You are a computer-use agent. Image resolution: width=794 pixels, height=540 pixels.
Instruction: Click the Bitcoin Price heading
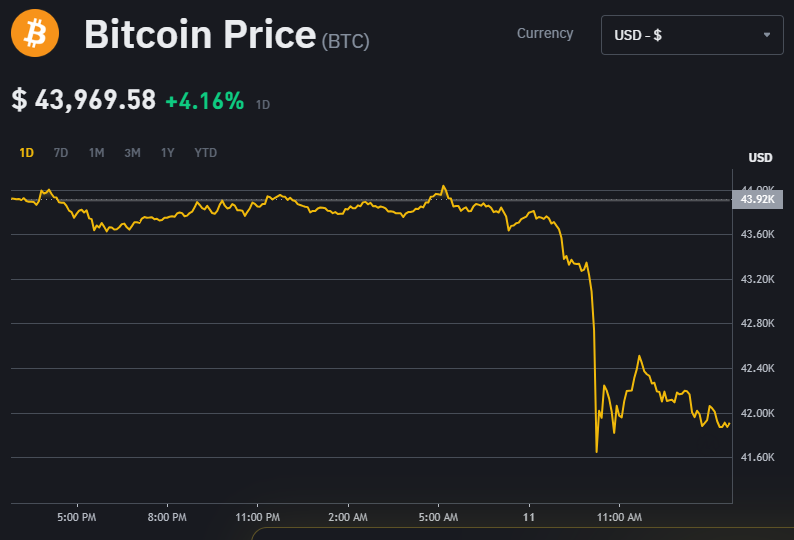[x=200, y=35]
